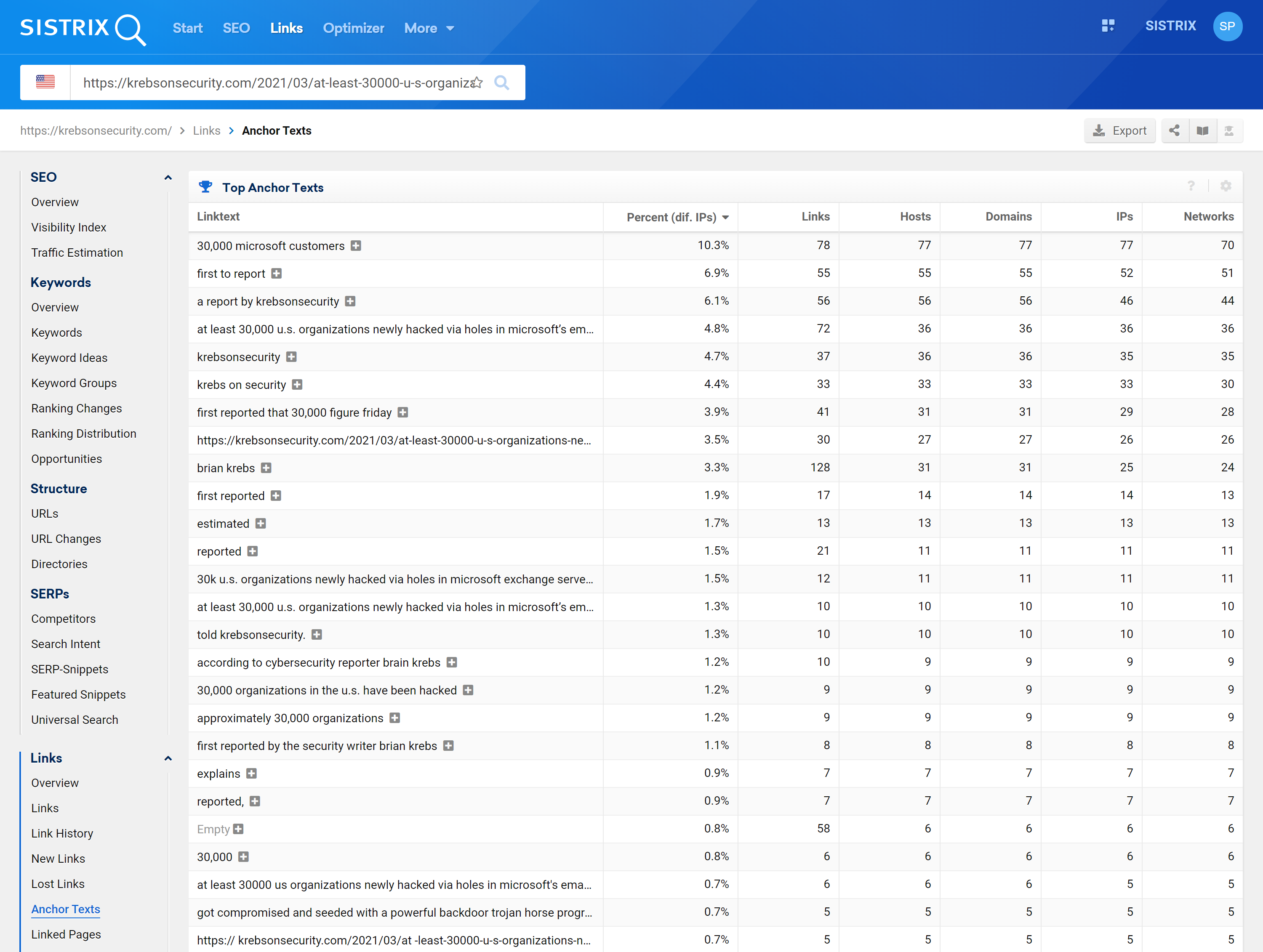Click the Links breadcrumb

206,131
